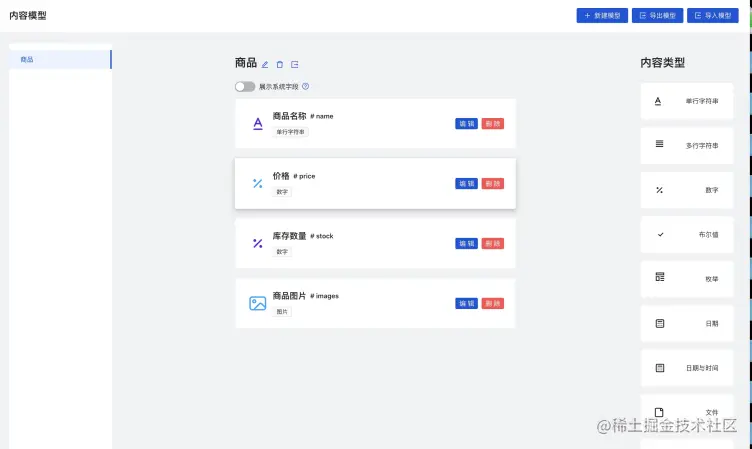Click the 数字 tag under 价格
Image resolution: width=752 pixels, height=449 pixels.
point(282,192)
